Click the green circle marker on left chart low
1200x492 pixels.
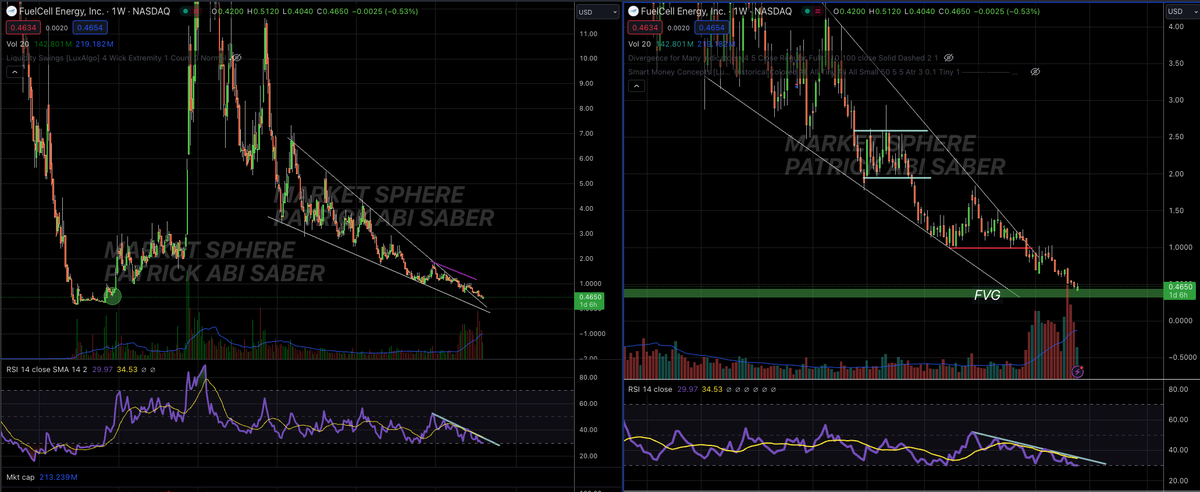pyautogui.click(x=112, y=295)
